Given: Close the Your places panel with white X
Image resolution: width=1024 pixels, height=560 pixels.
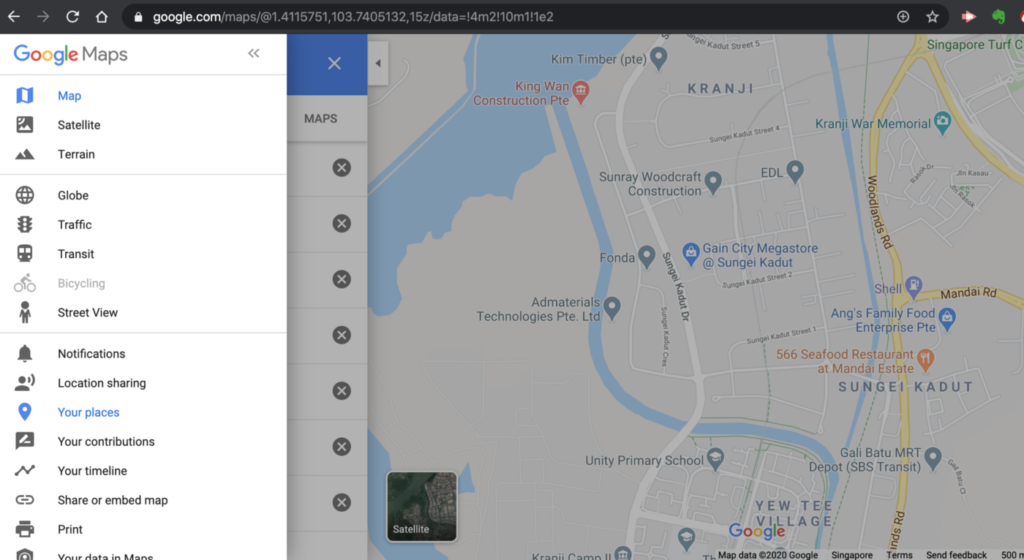Looking at the screenshot, I should [x=334, y=63].
